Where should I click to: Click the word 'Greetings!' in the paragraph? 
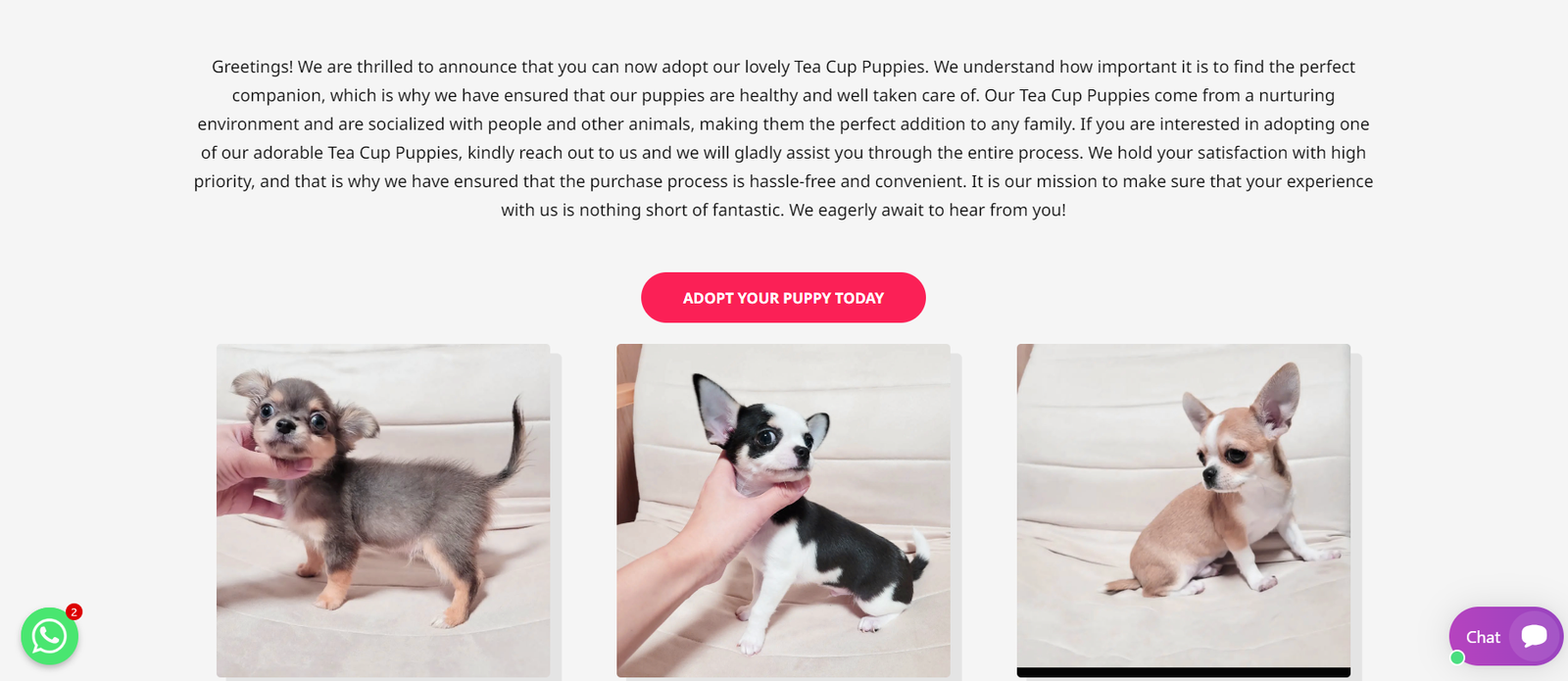[x=252, y=67]
